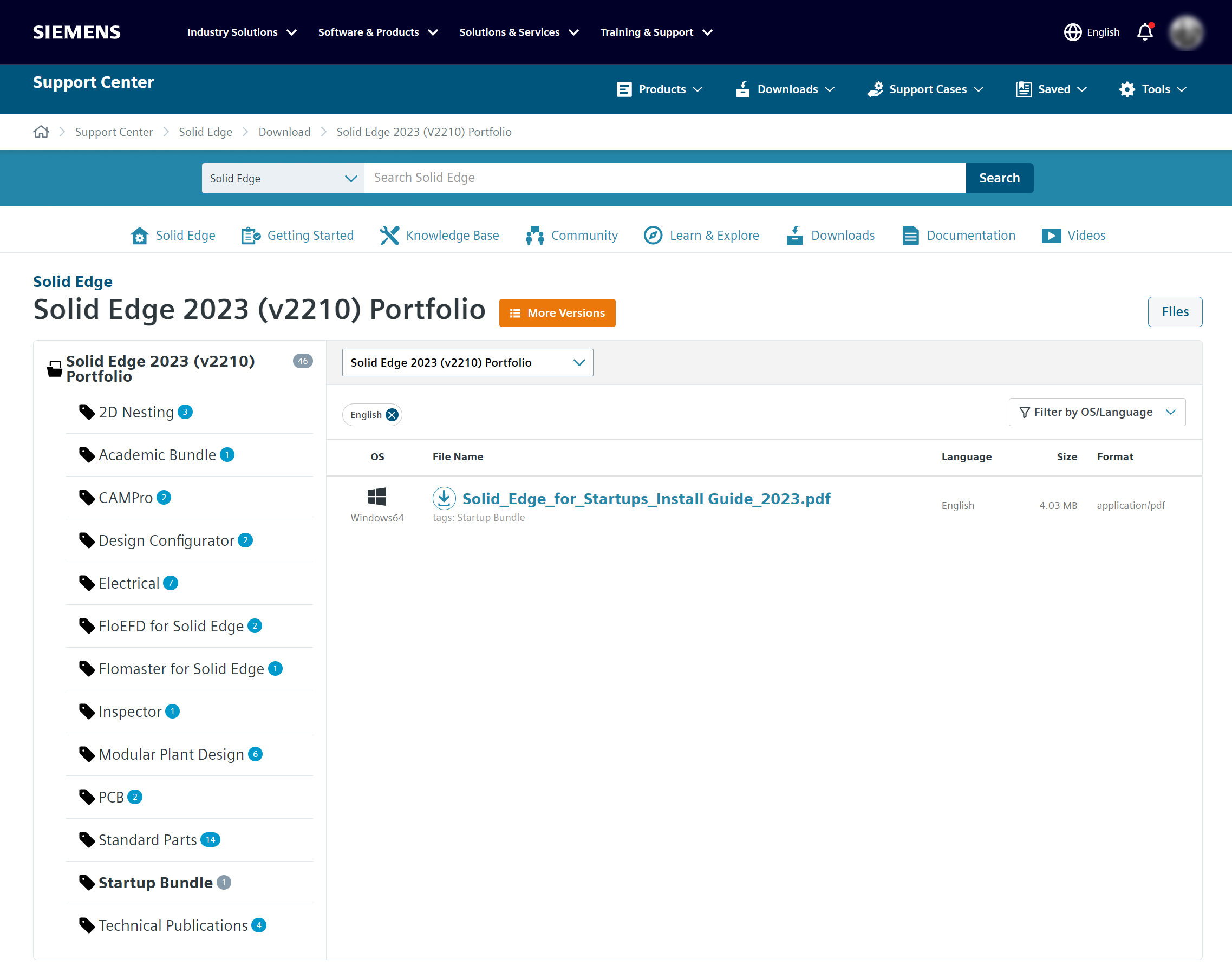
Task: Select the Startup Bundle category
Action: pyautogui.click(x=155, y=882)
